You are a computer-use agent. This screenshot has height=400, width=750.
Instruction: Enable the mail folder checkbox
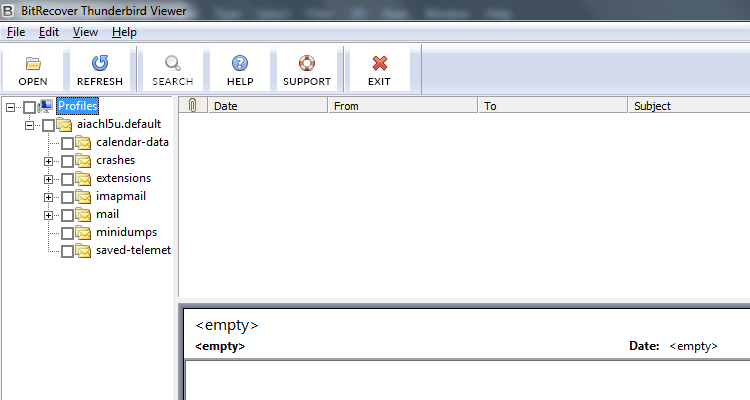(67, 215)
